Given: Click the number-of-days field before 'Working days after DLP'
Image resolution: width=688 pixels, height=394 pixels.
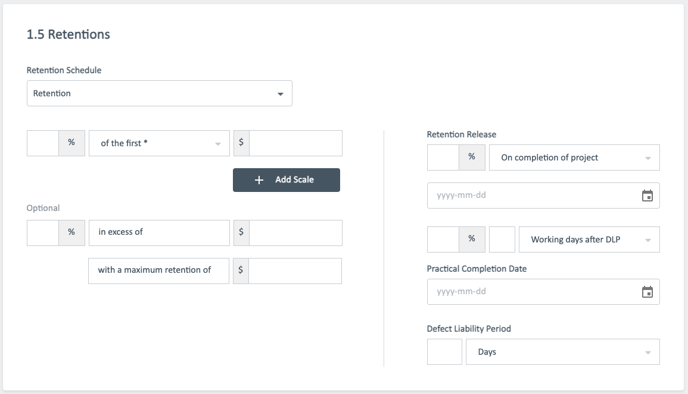Looking at the screenshot, I should [x=502, y=240].
